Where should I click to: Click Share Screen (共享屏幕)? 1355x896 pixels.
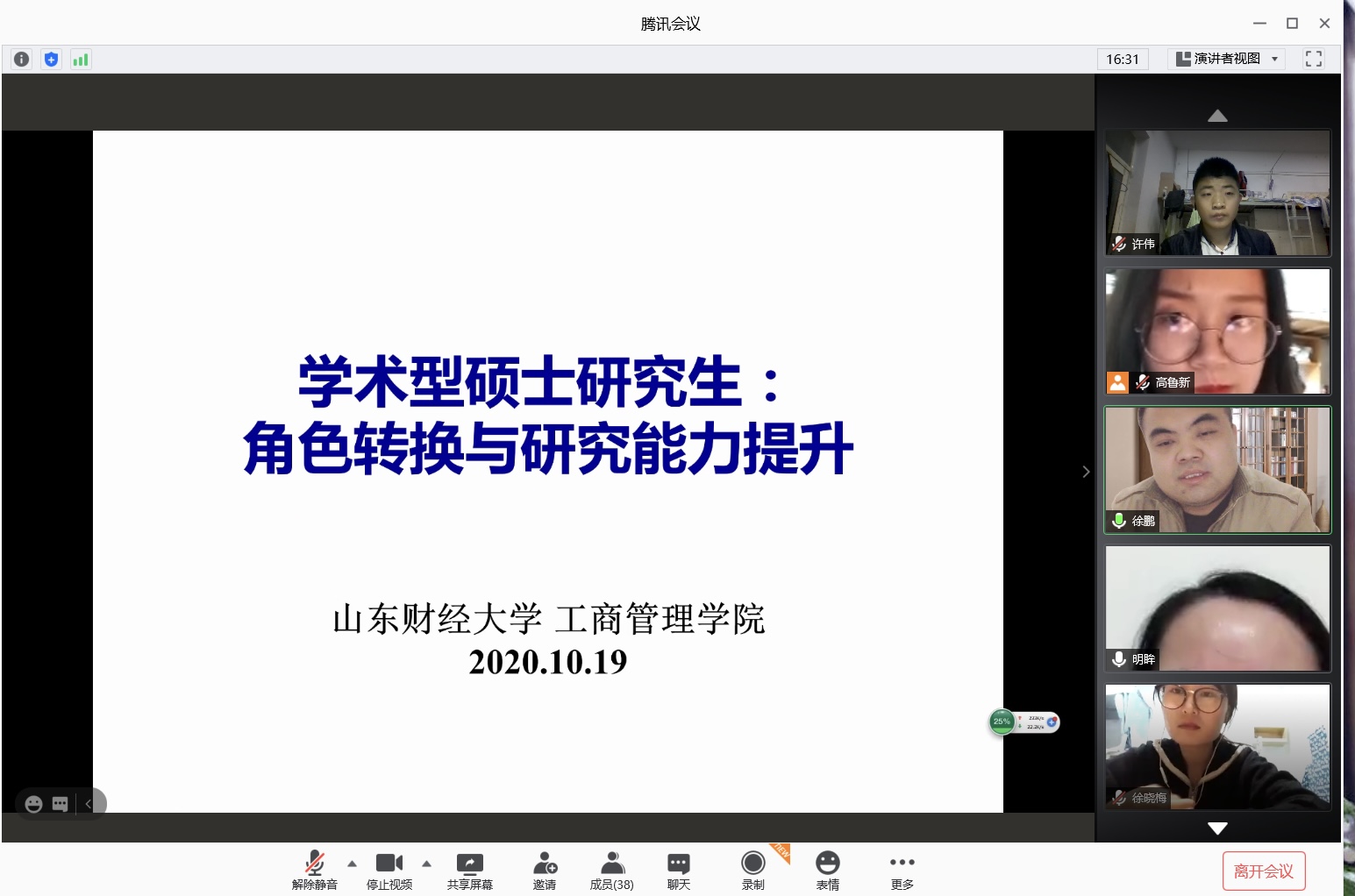point(469,870)
